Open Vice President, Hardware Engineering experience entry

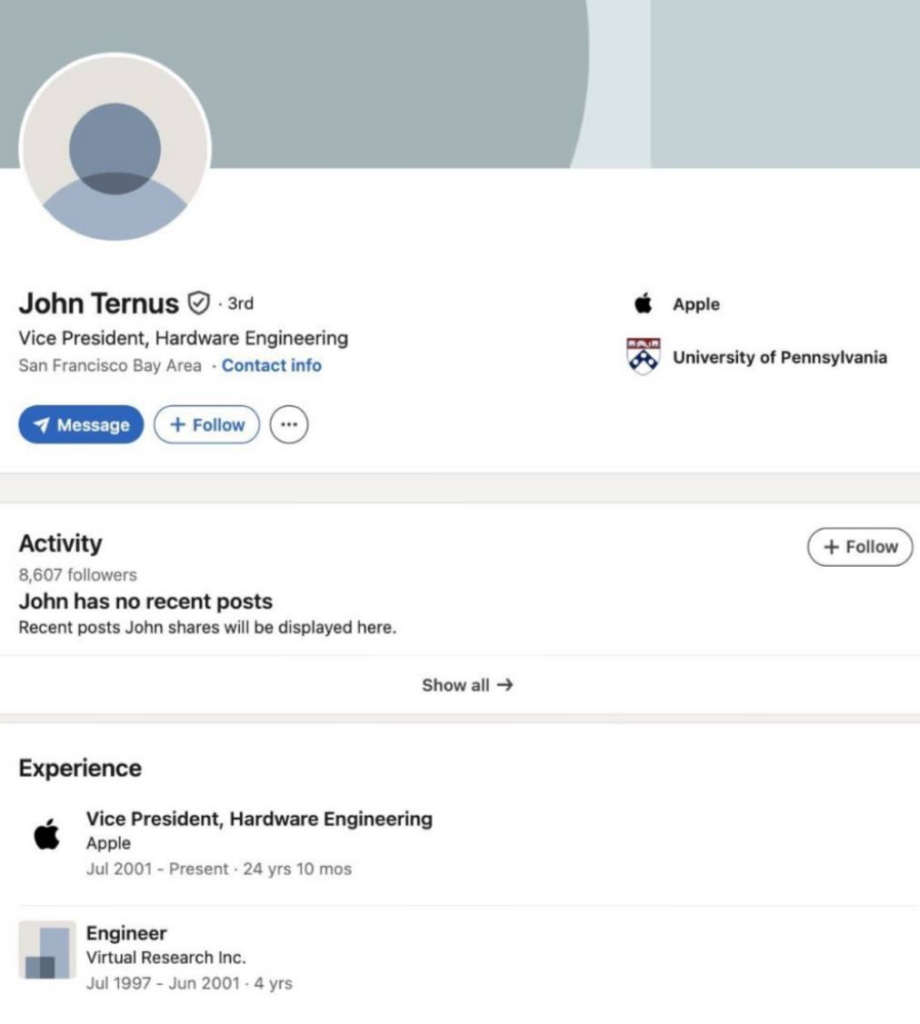259,819
